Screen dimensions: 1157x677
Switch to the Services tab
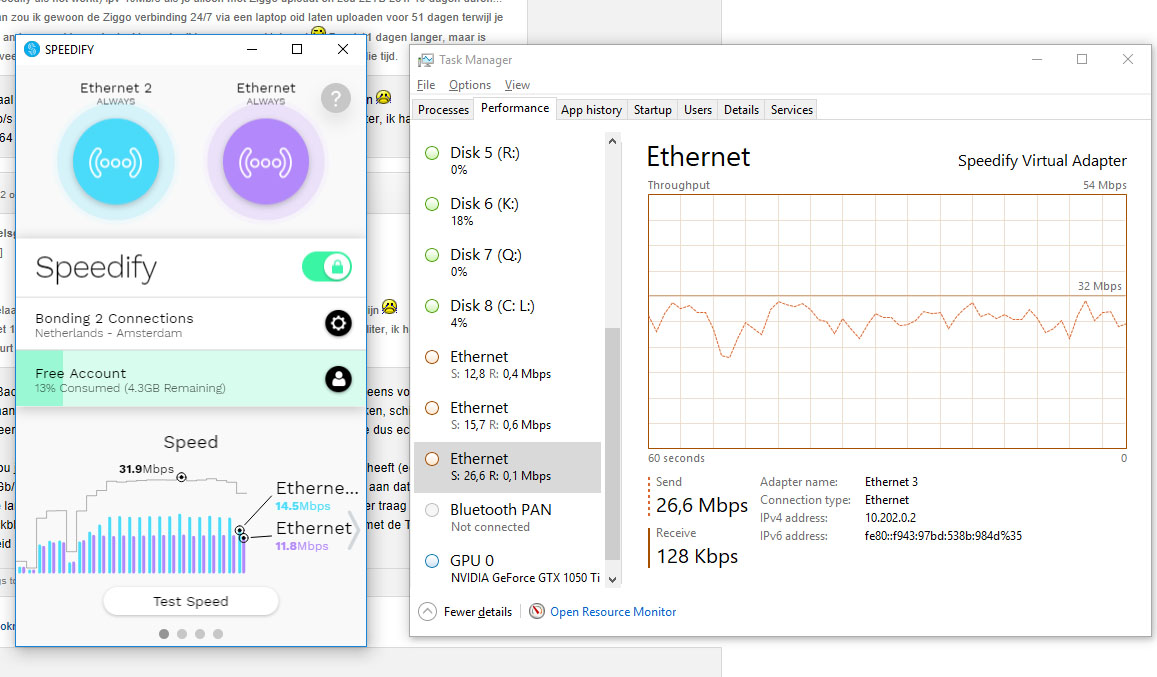[x=792, y=109]
